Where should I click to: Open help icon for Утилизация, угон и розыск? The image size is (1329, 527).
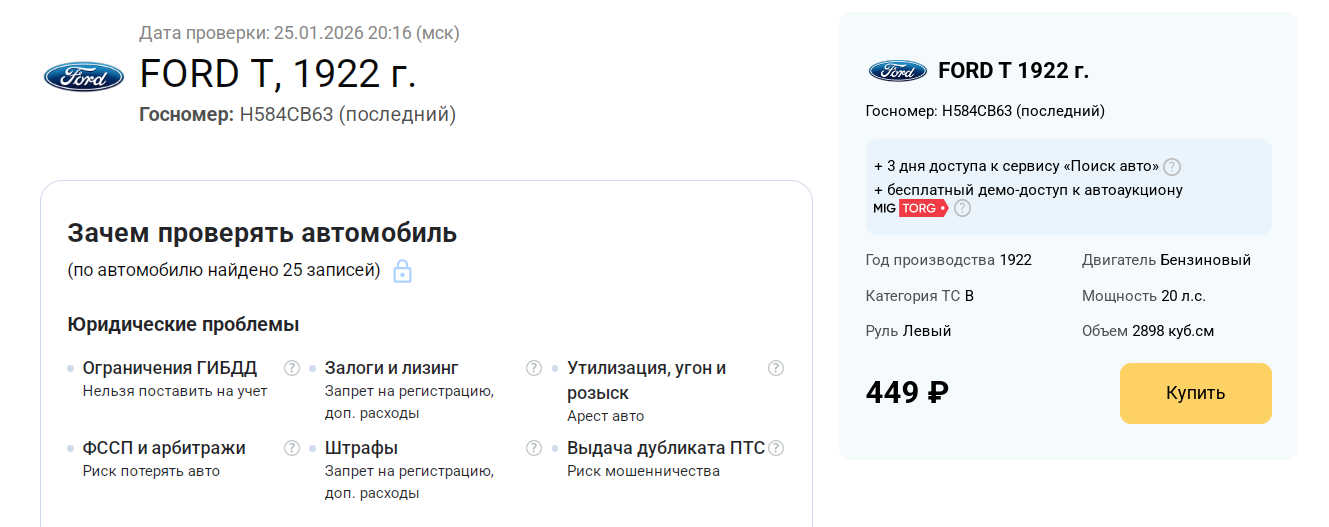[776, 368]
